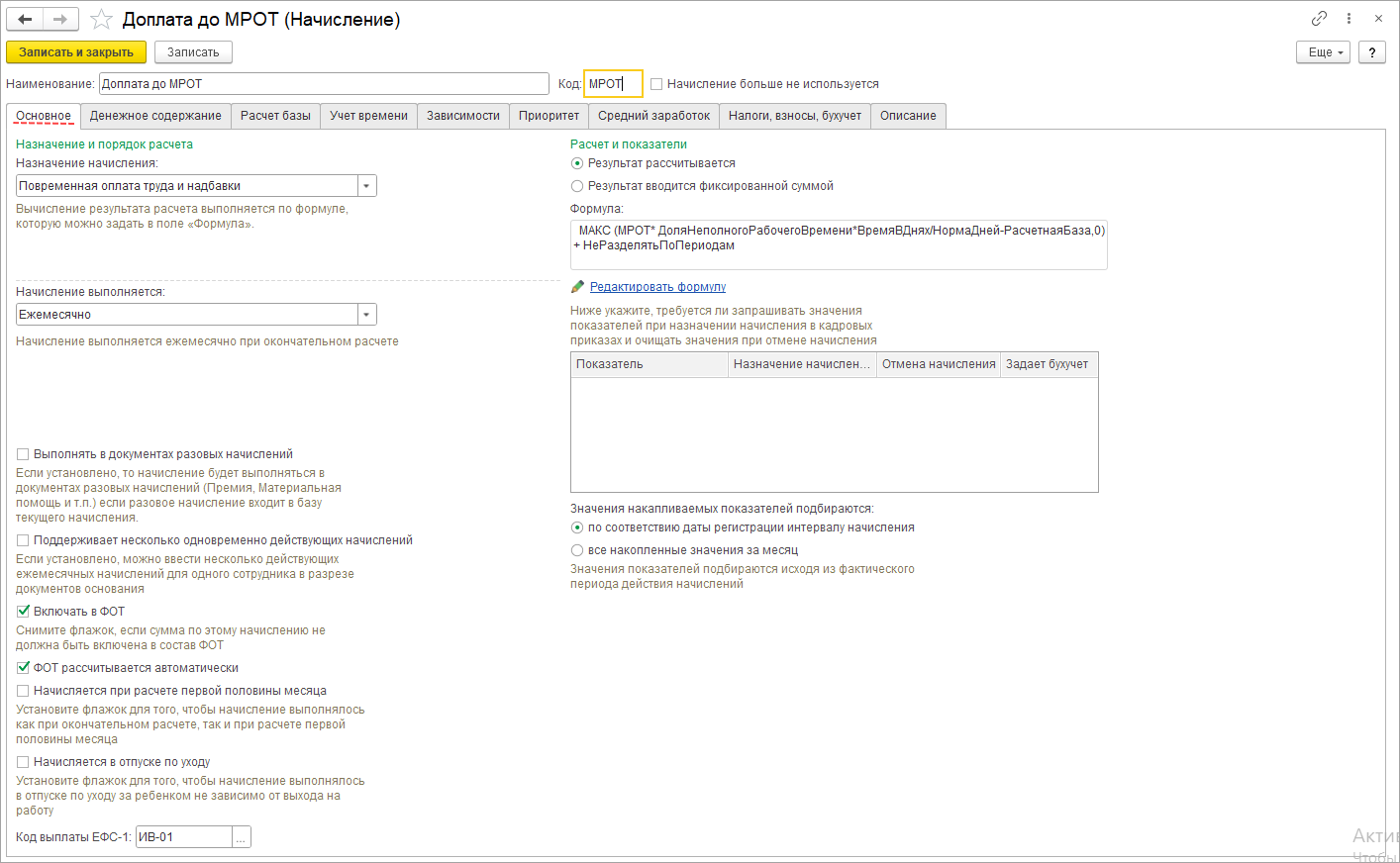
Task: Open help with the question mark button
Action: coord(1371,52)
